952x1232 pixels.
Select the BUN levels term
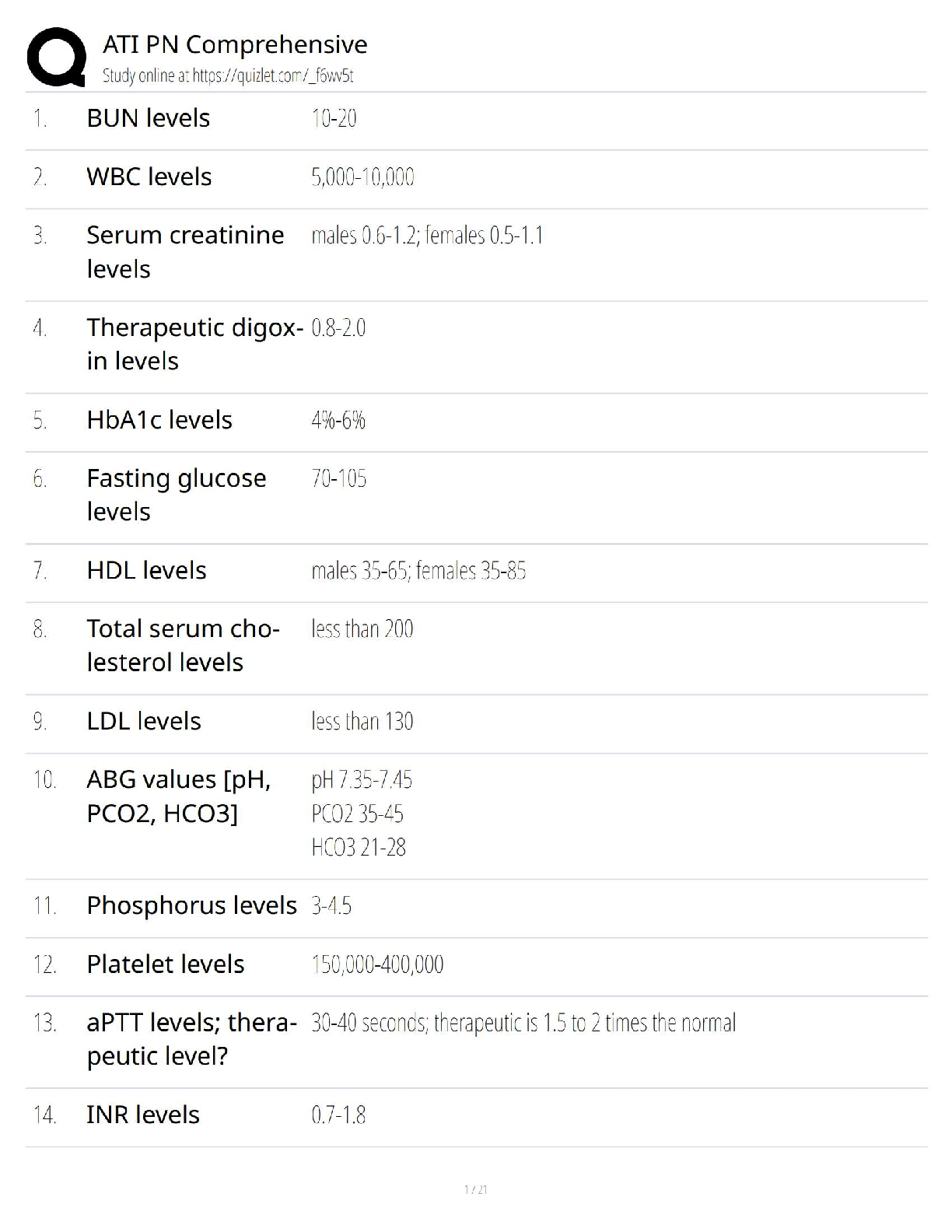coord(149,118)
